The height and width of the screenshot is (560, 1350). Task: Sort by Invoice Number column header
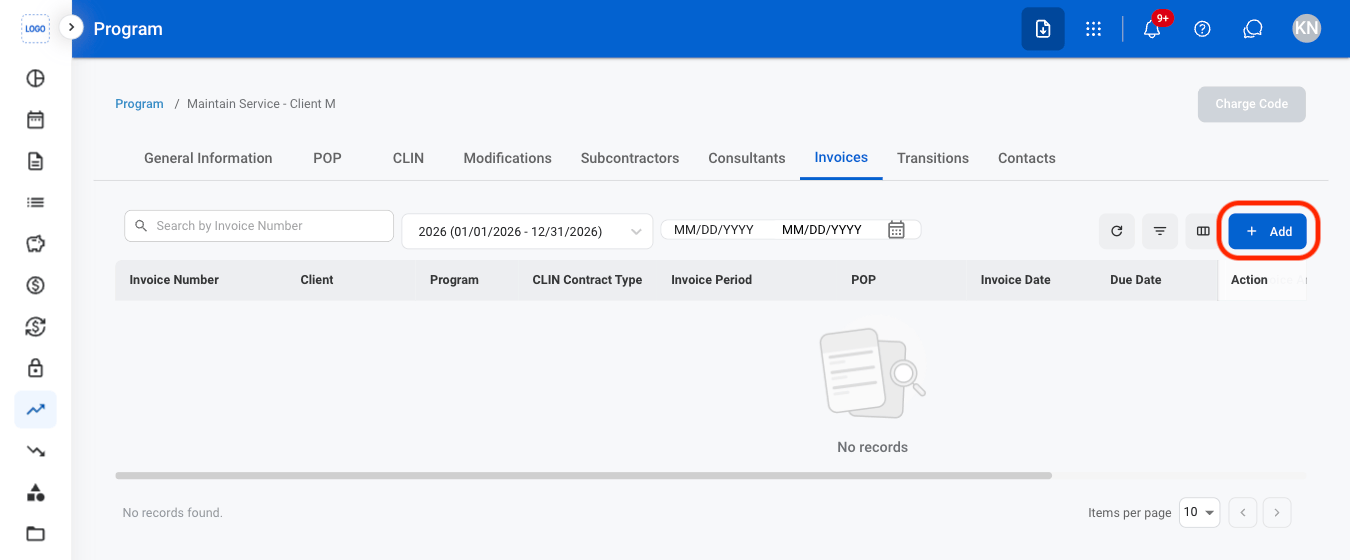[x=174, y=280]
